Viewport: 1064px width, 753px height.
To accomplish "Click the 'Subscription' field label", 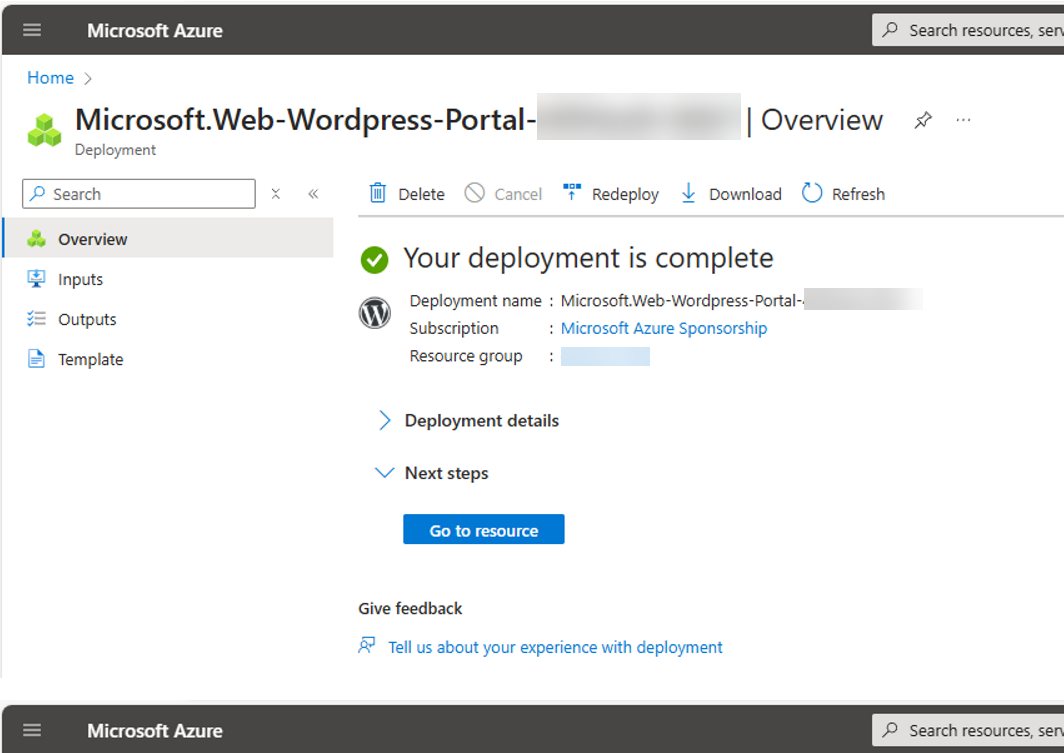I will tap(454, 328).
